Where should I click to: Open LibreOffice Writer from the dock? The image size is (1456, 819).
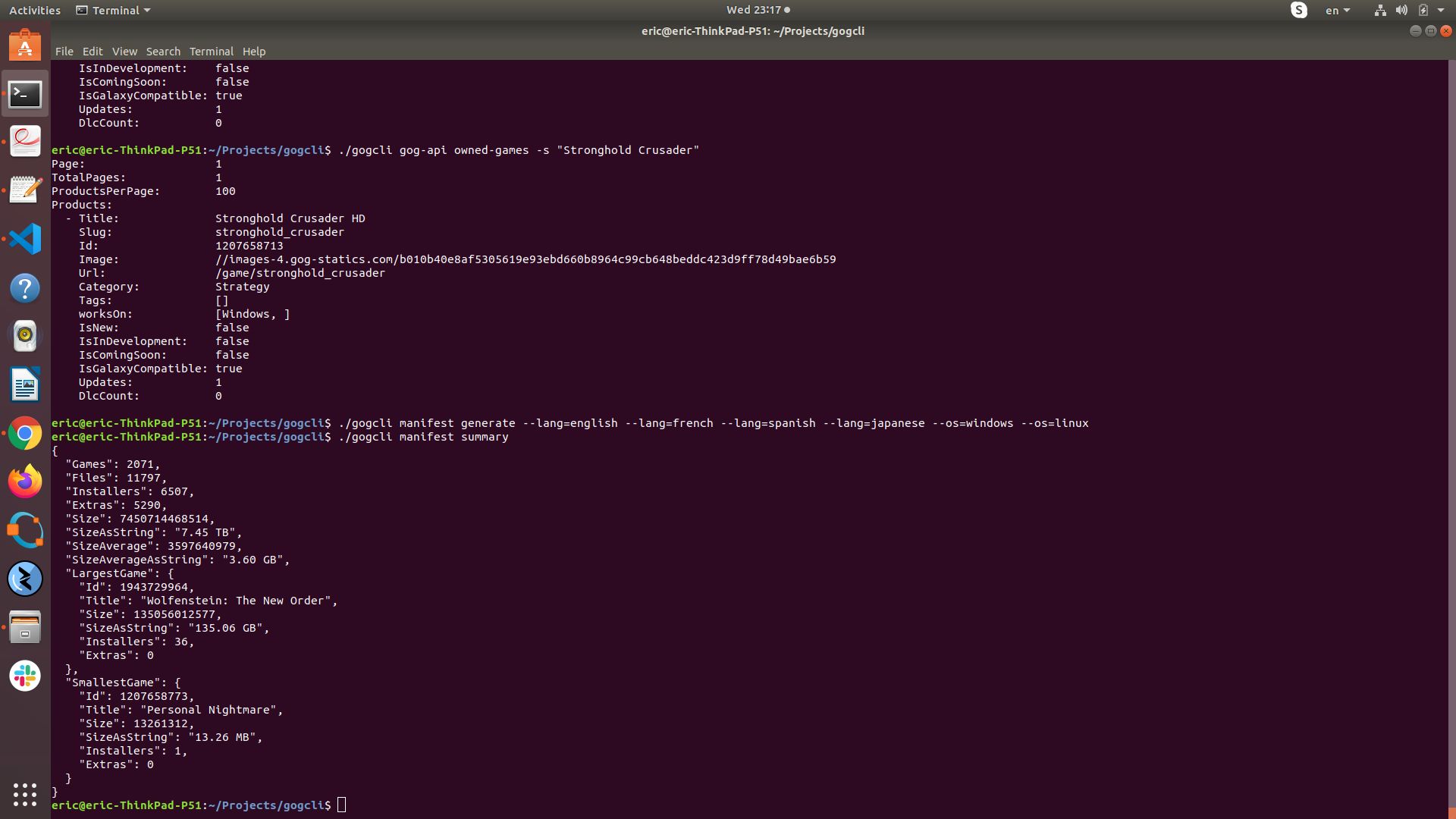coord(25,384)
